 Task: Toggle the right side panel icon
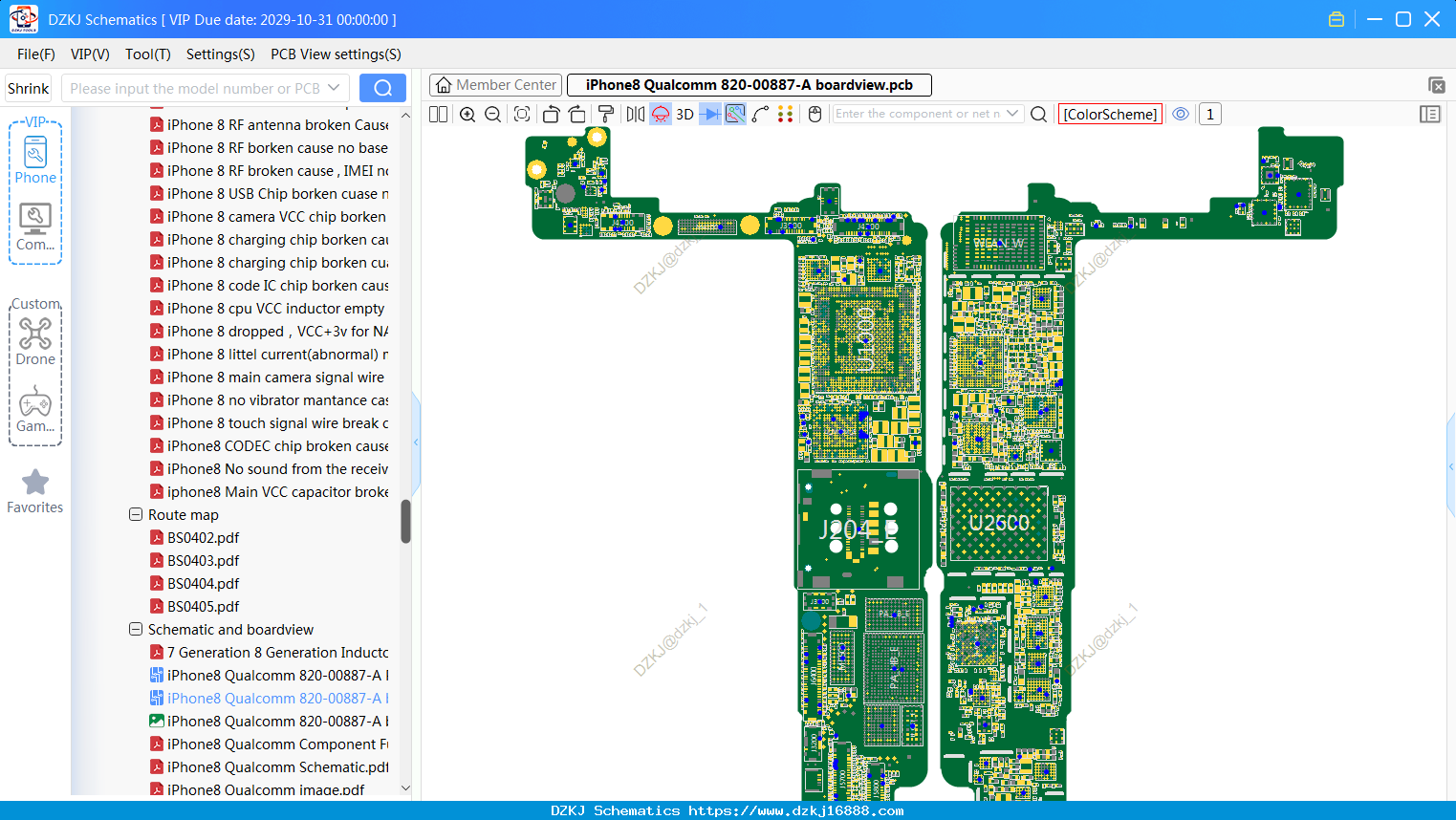click(x=1430, y=114)
